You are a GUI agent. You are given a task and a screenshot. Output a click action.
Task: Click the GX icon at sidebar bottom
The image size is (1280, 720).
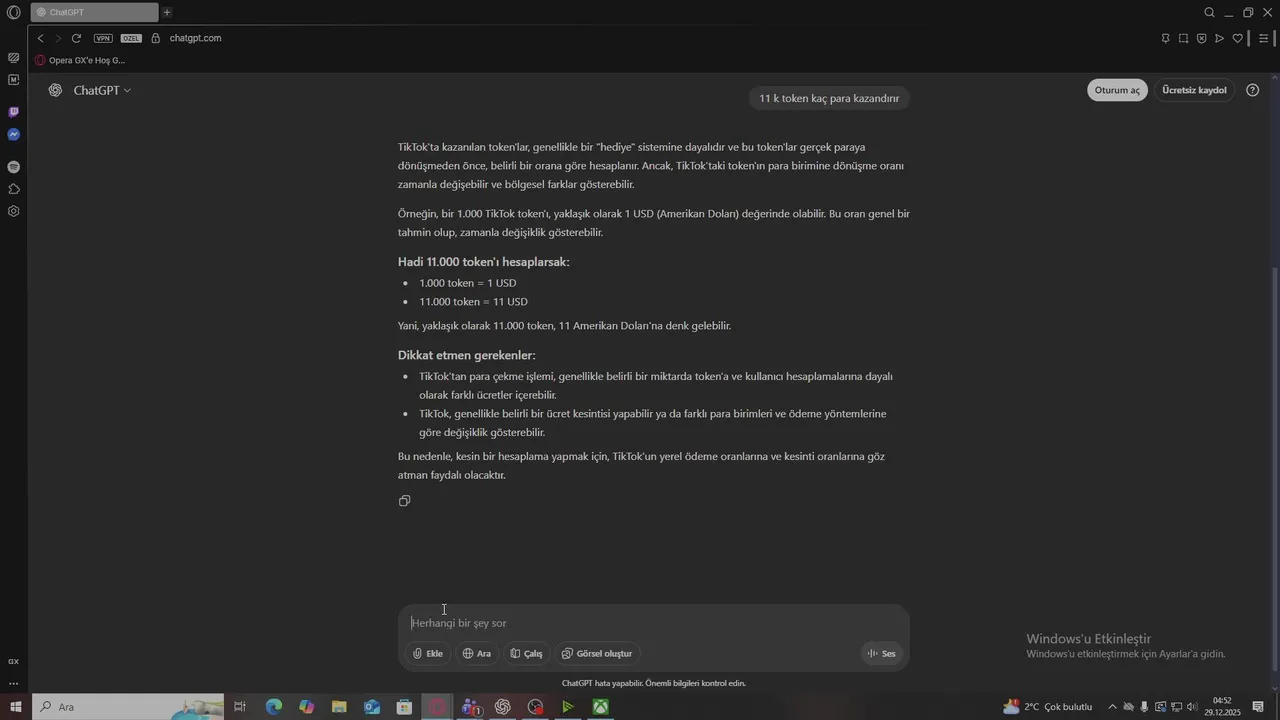(x=13, y=662)
